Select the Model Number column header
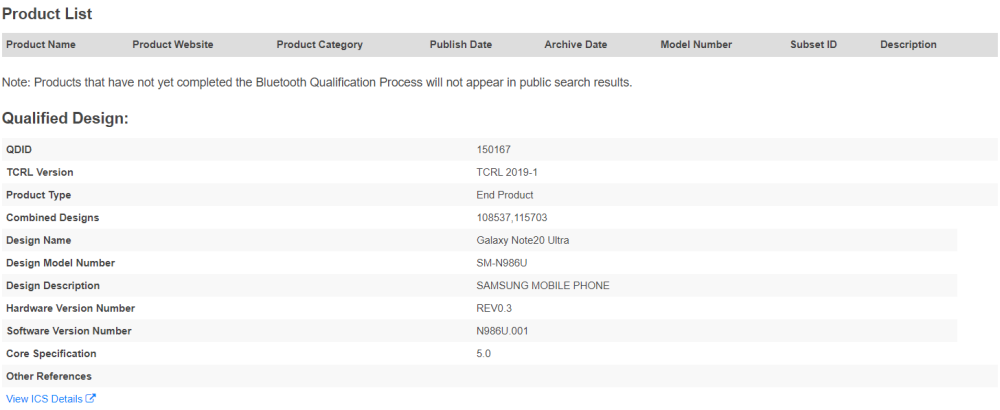 (x=696, y=45)
